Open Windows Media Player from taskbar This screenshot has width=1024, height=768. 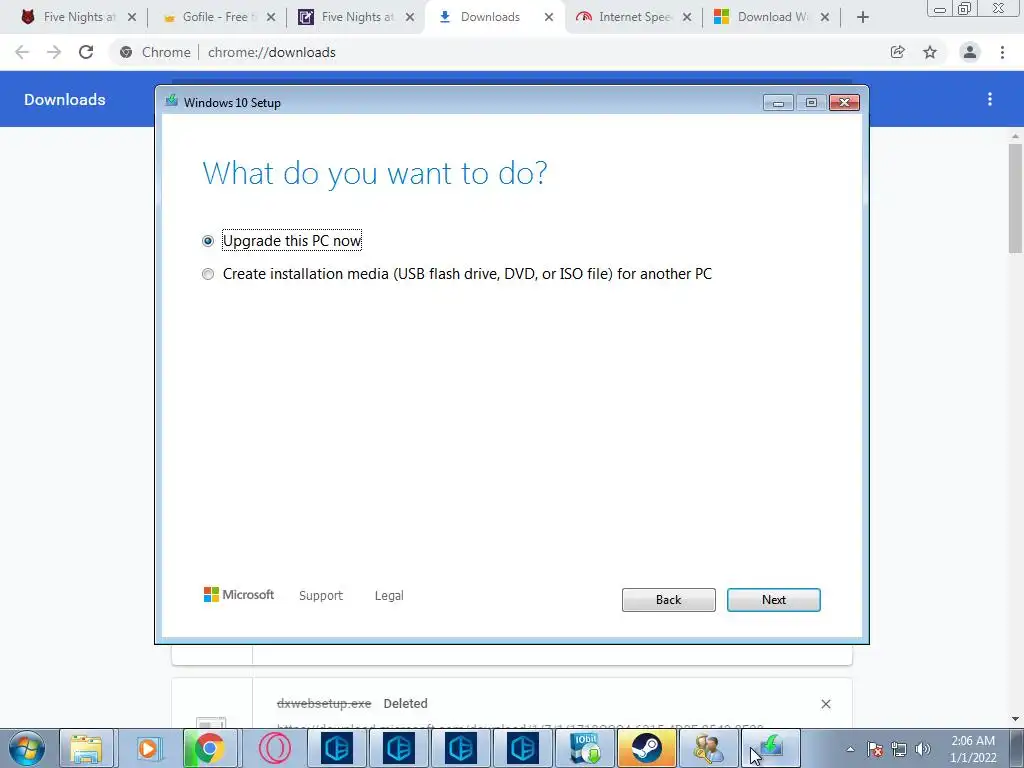click(148, 748)
